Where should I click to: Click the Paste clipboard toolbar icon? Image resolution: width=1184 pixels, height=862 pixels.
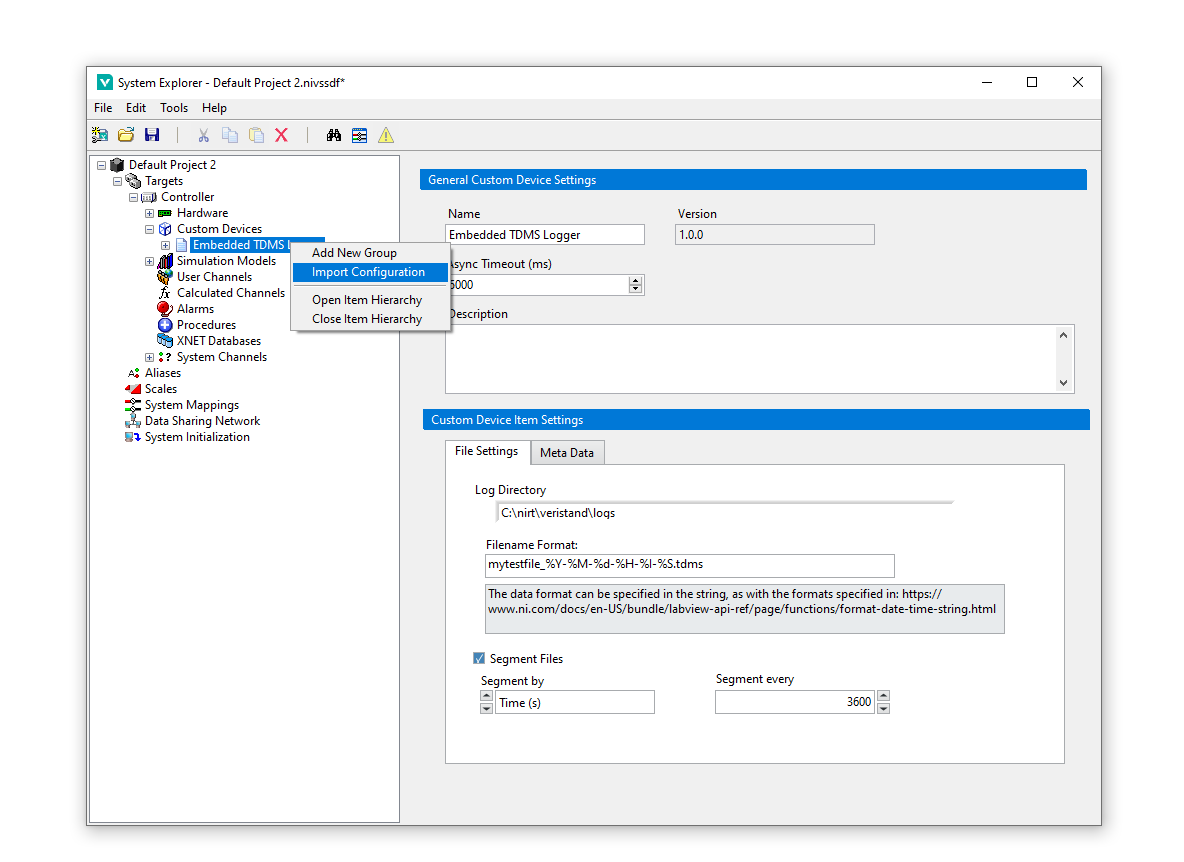[257, 135]
